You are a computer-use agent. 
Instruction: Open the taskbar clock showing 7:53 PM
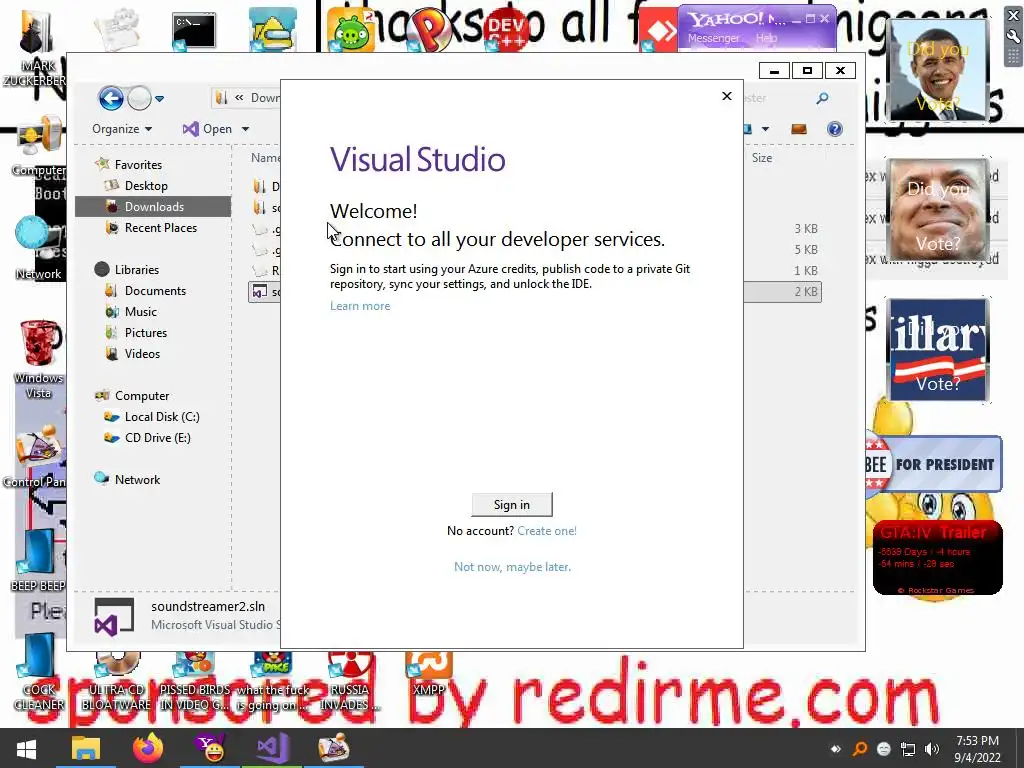pyautogui.click(x=977, y=748)
